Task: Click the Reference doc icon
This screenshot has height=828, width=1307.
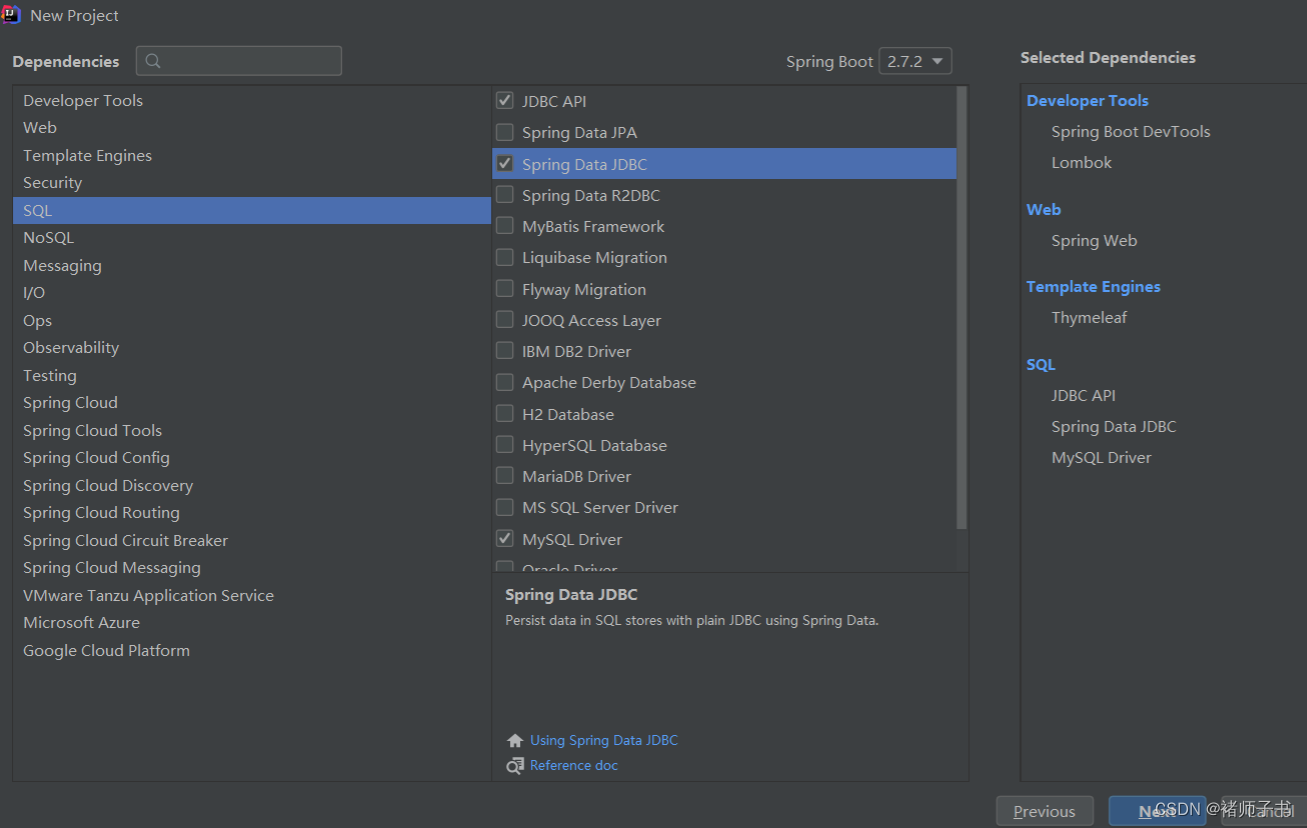Action: click(x=515, y=766)
